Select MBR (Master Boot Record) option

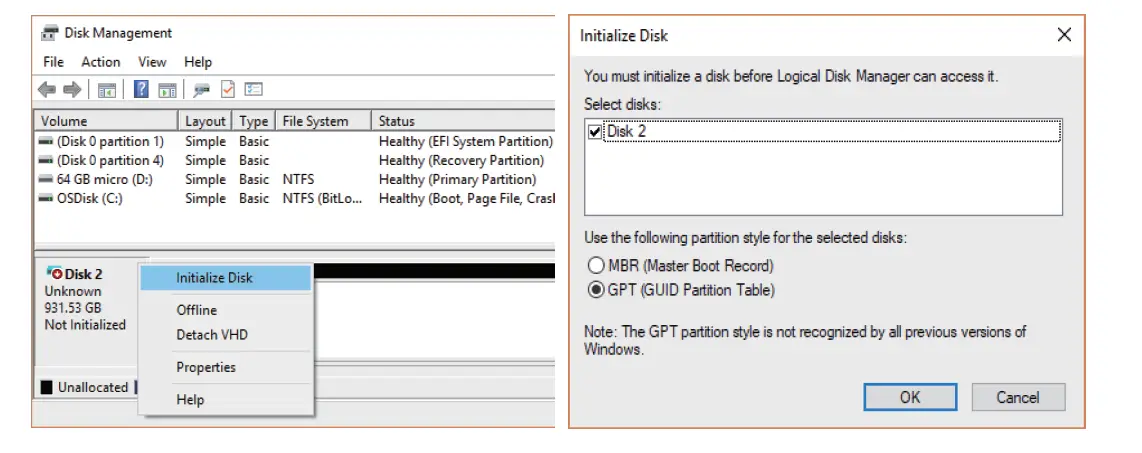point(597,266)
